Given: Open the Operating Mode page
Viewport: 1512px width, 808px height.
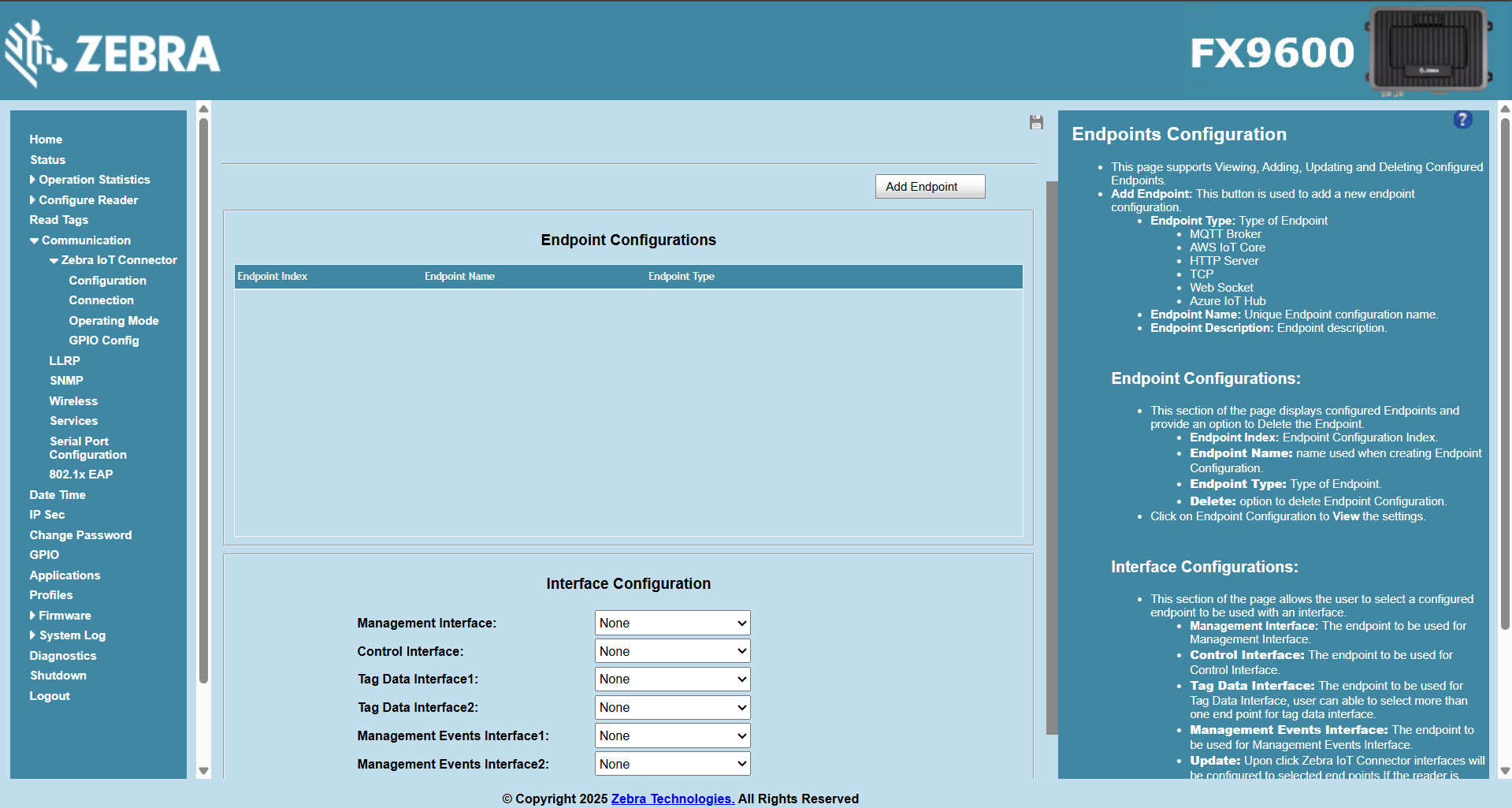Looking at the screenshot, I should coord(114,321).
